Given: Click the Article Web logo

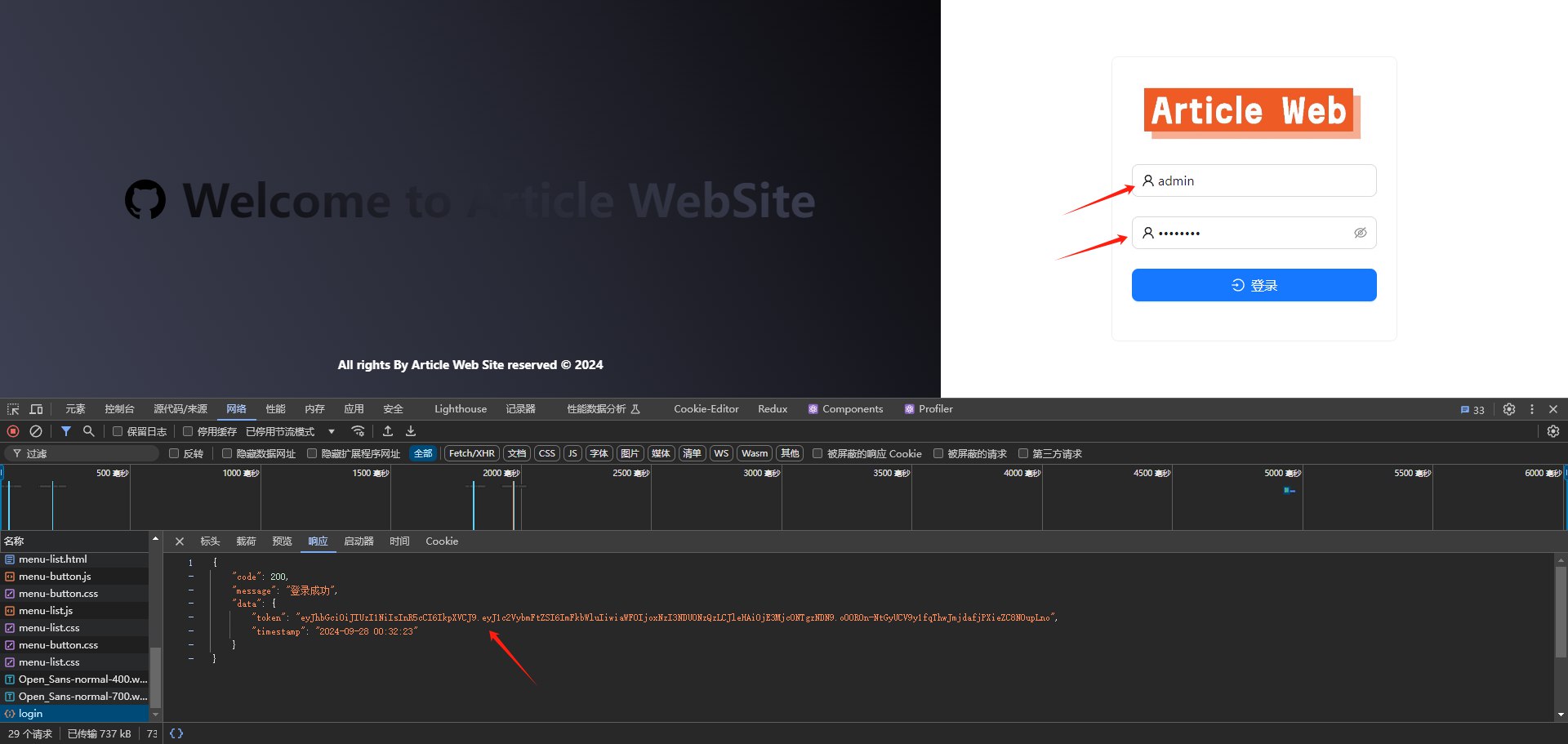Looking at the screenshot, I should [1252, 113].
